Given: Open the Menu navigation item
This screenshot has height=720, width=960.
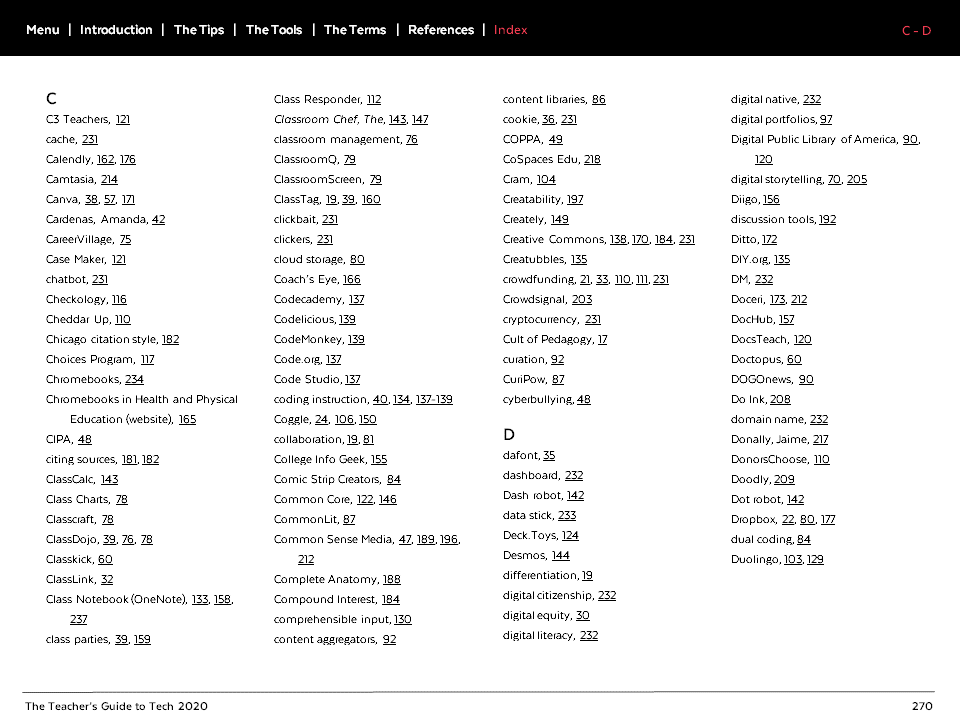Looking at the screenshot, I should pyautogui.click(x=43, y=29).
